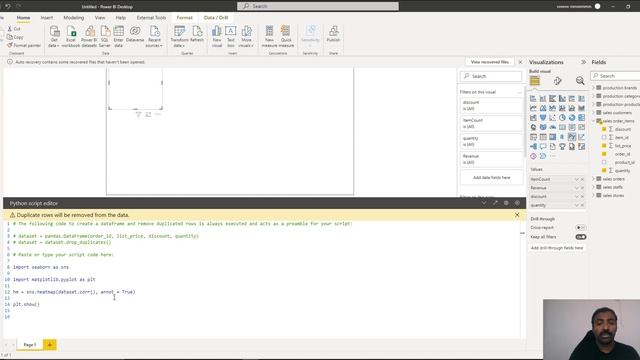Open dropdown for Revenue value field
This screenshot has height=360, width=640.
[x=576, y=188]
